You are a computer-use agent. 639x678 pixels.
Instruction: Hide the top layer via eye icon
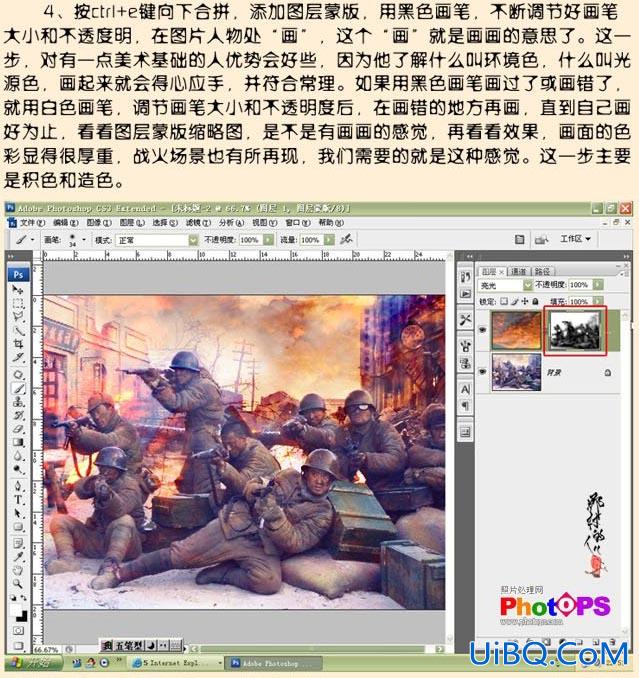pyautogui.click(x=482, y=330)
